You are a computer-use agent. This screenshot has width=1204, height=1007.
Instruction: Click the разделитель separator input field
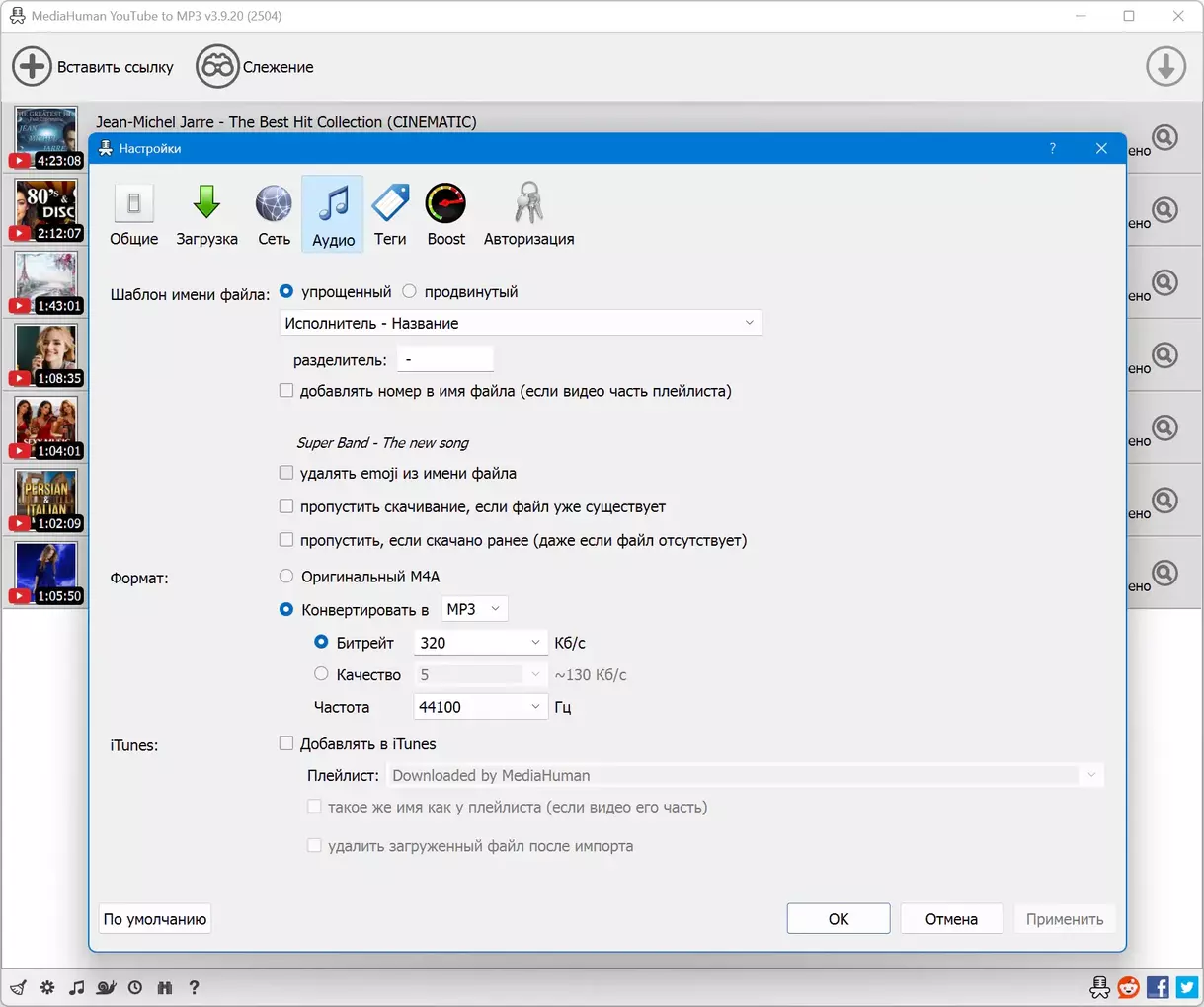coord(444,360)
